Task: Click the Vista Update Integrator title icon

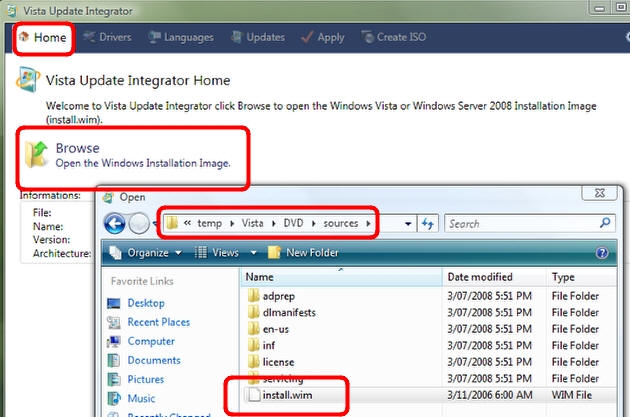Action: (12, 11)
